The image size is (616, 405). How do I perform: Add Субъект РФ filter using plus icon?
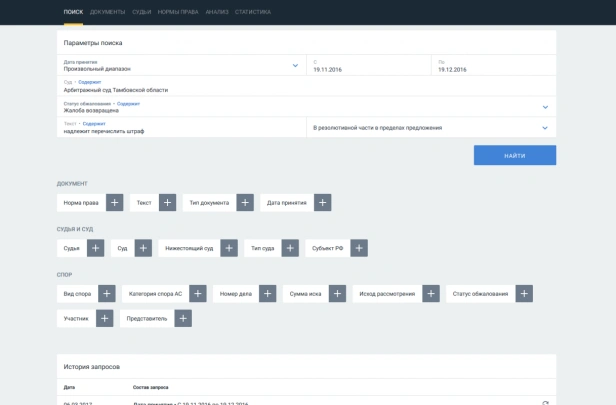point(359,248)
